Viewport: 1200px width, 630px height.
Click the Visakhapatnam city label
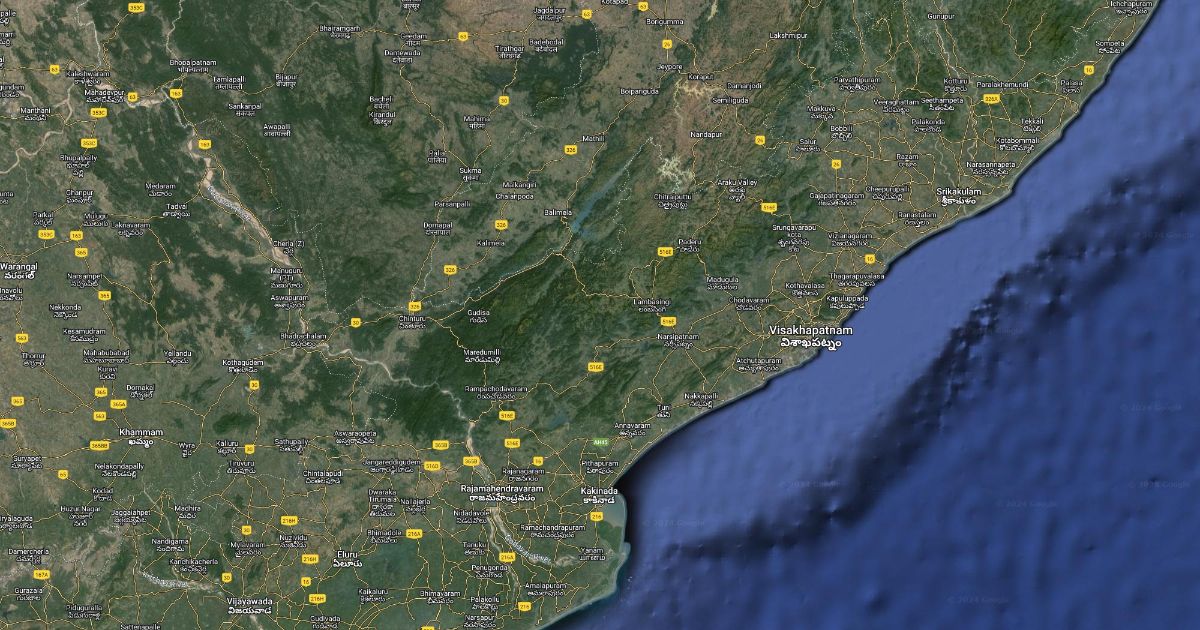(x=811, y=330)
